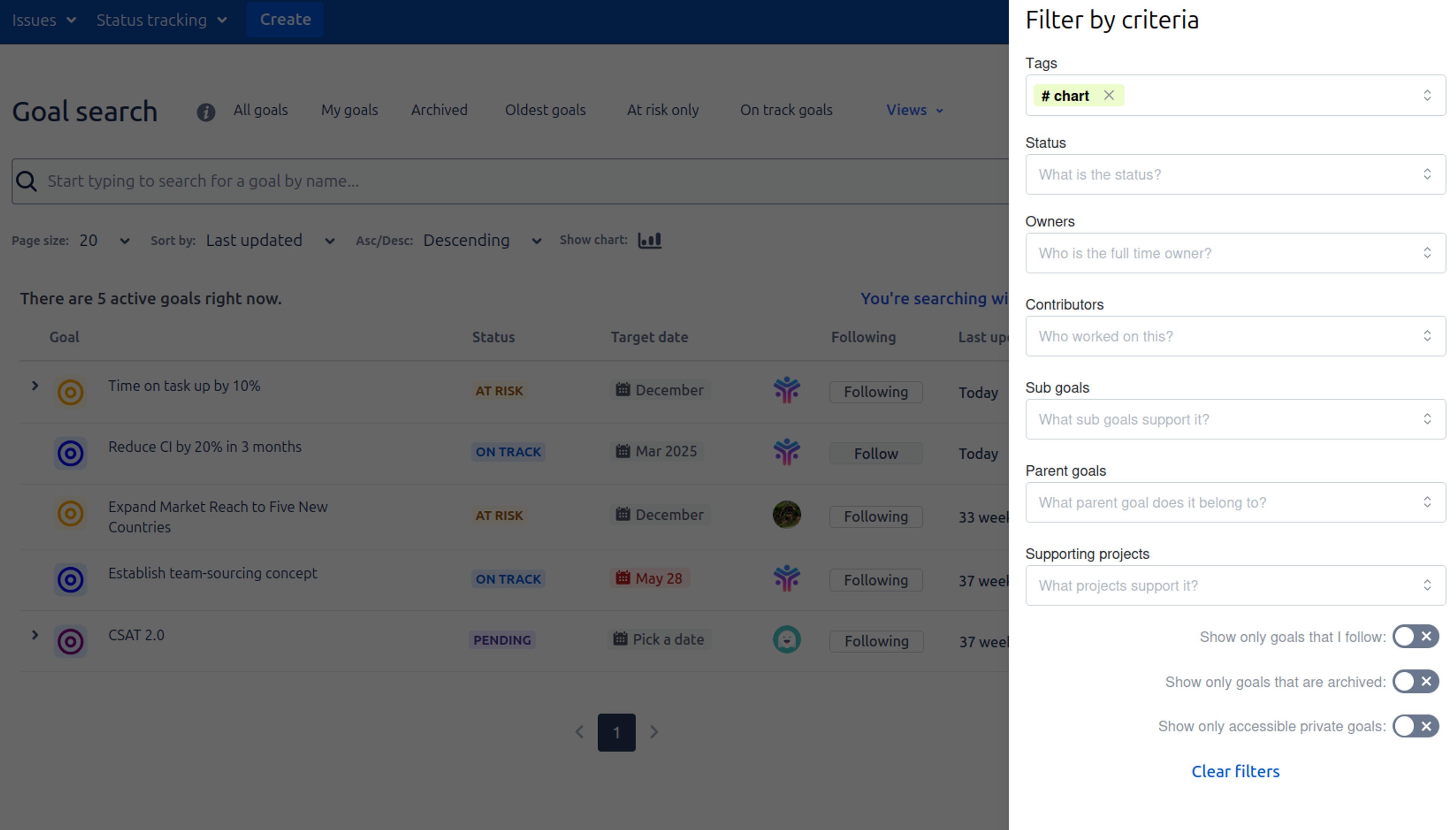The width and height of the screenshot is (1456, 830).
Task: Click the info icon beside Goal search
Action: point(206,112)
